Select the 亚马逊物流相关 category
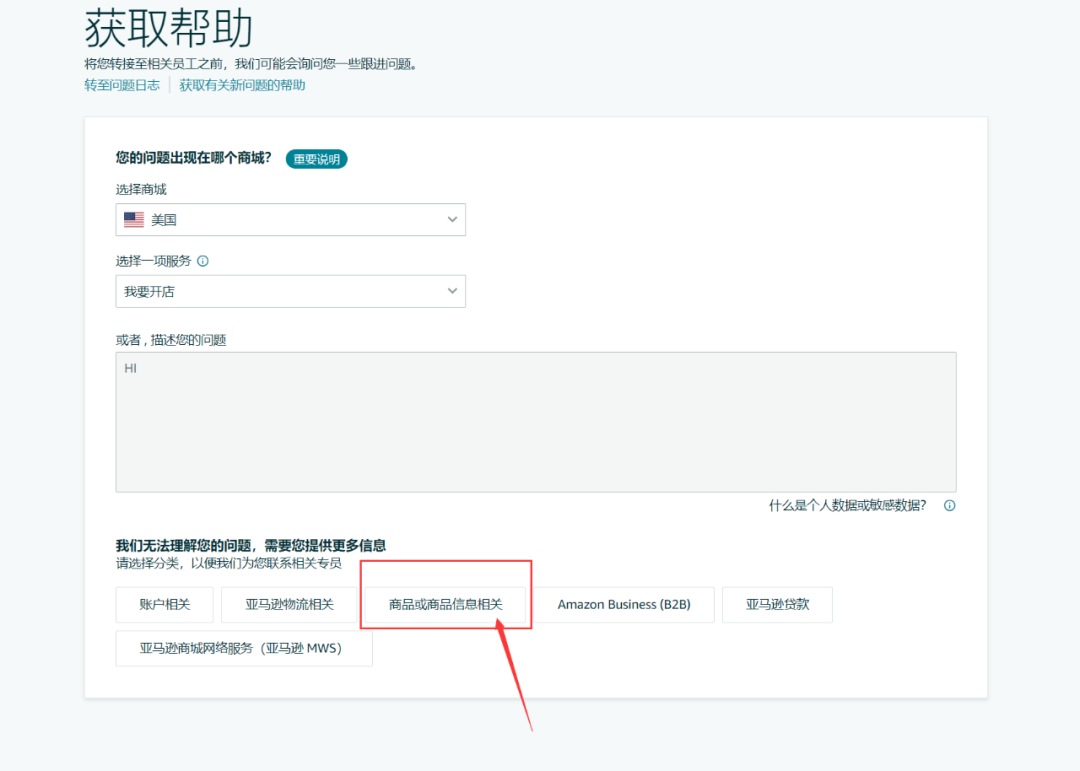Viewport: 1080px width, 771px height. tap(287, 604)
